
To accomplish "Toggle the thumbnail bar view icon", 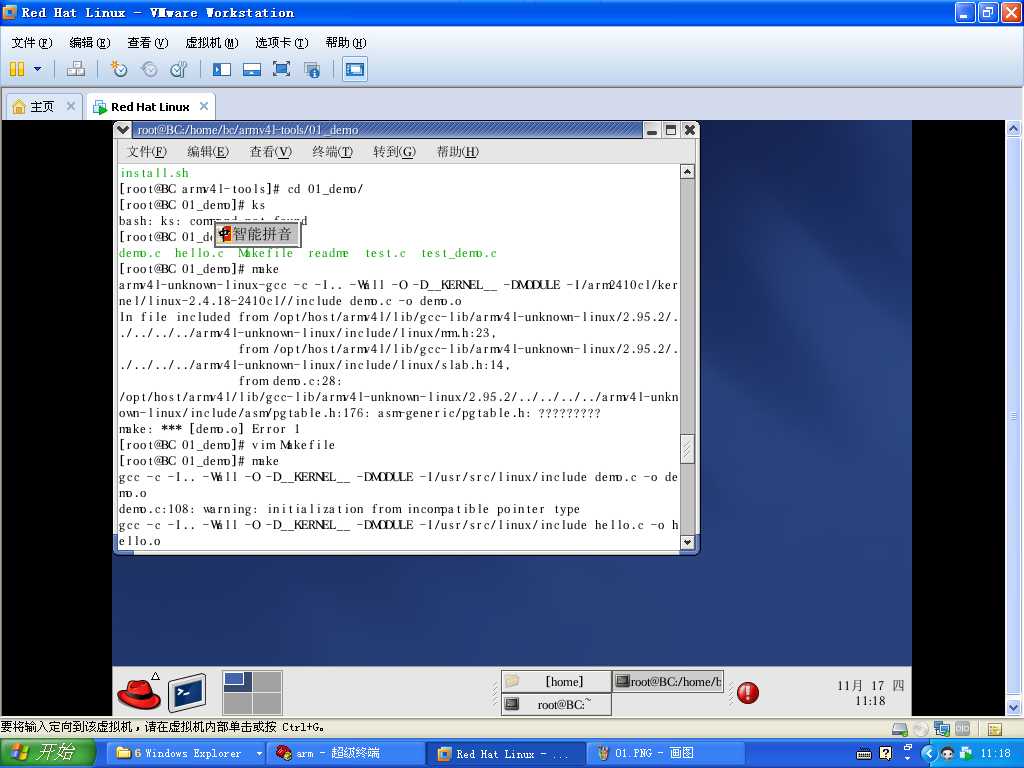I will click(x=251, y=69).
